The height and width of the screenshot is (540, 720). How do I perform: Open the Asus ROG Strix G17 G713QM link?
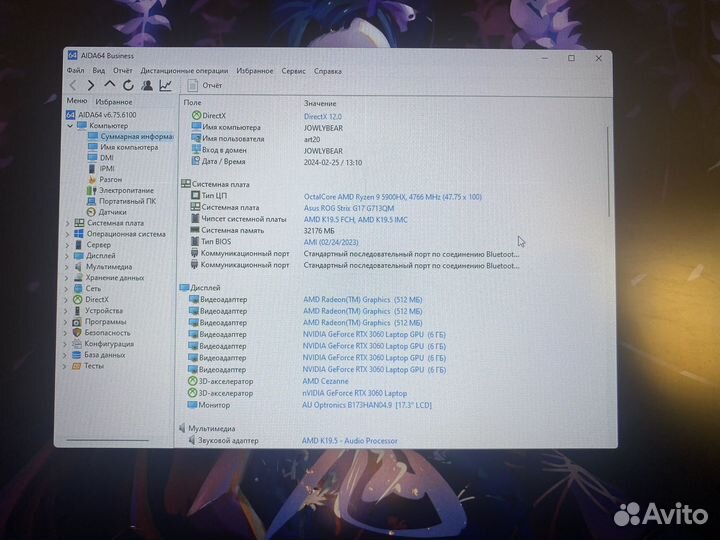tap(349, 208)
